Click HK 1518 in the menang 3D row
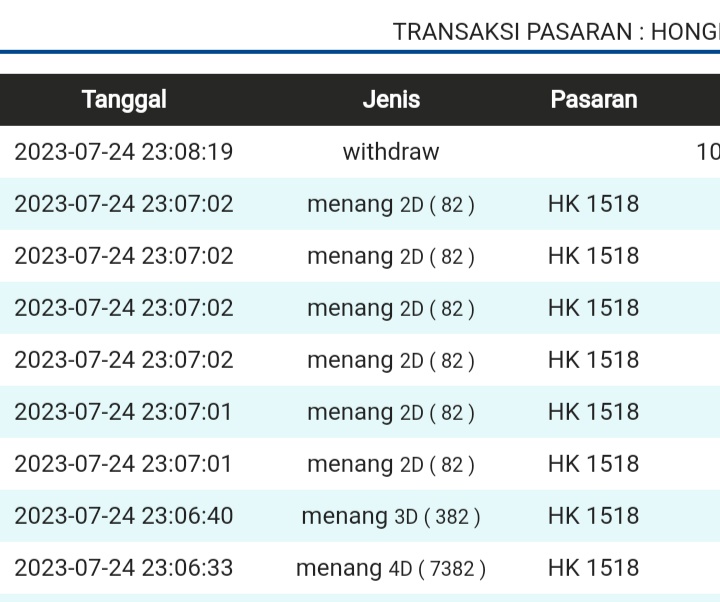This screenshot has width=720, height=602. 593,516
